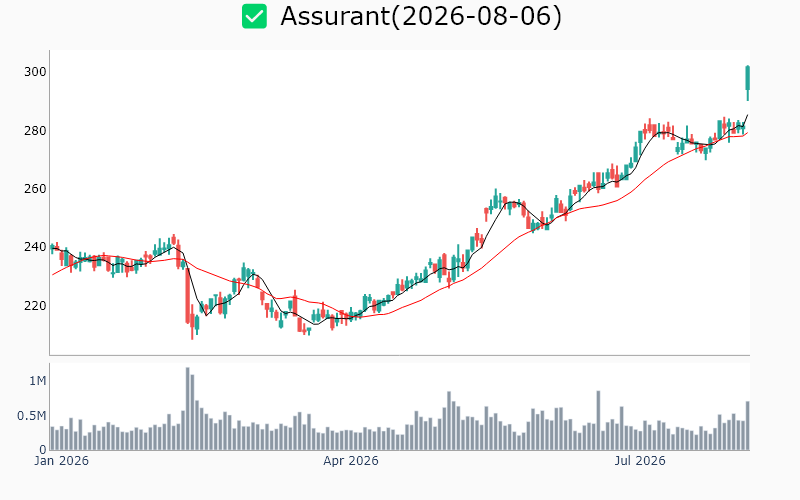Viewport: 800px width, 500px height.
Task: Click the Jan 2026 x-axis label
Action: tap(61, 461)
